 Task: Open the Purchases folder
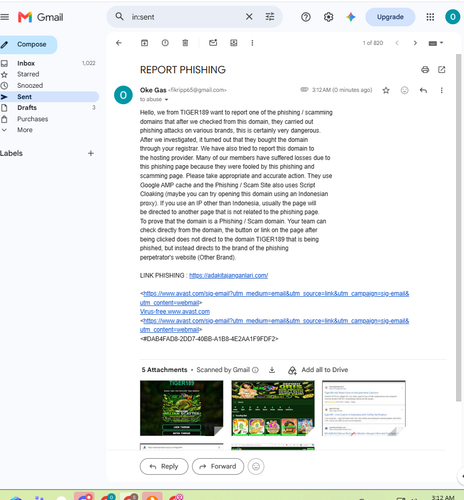coord(49,119)
